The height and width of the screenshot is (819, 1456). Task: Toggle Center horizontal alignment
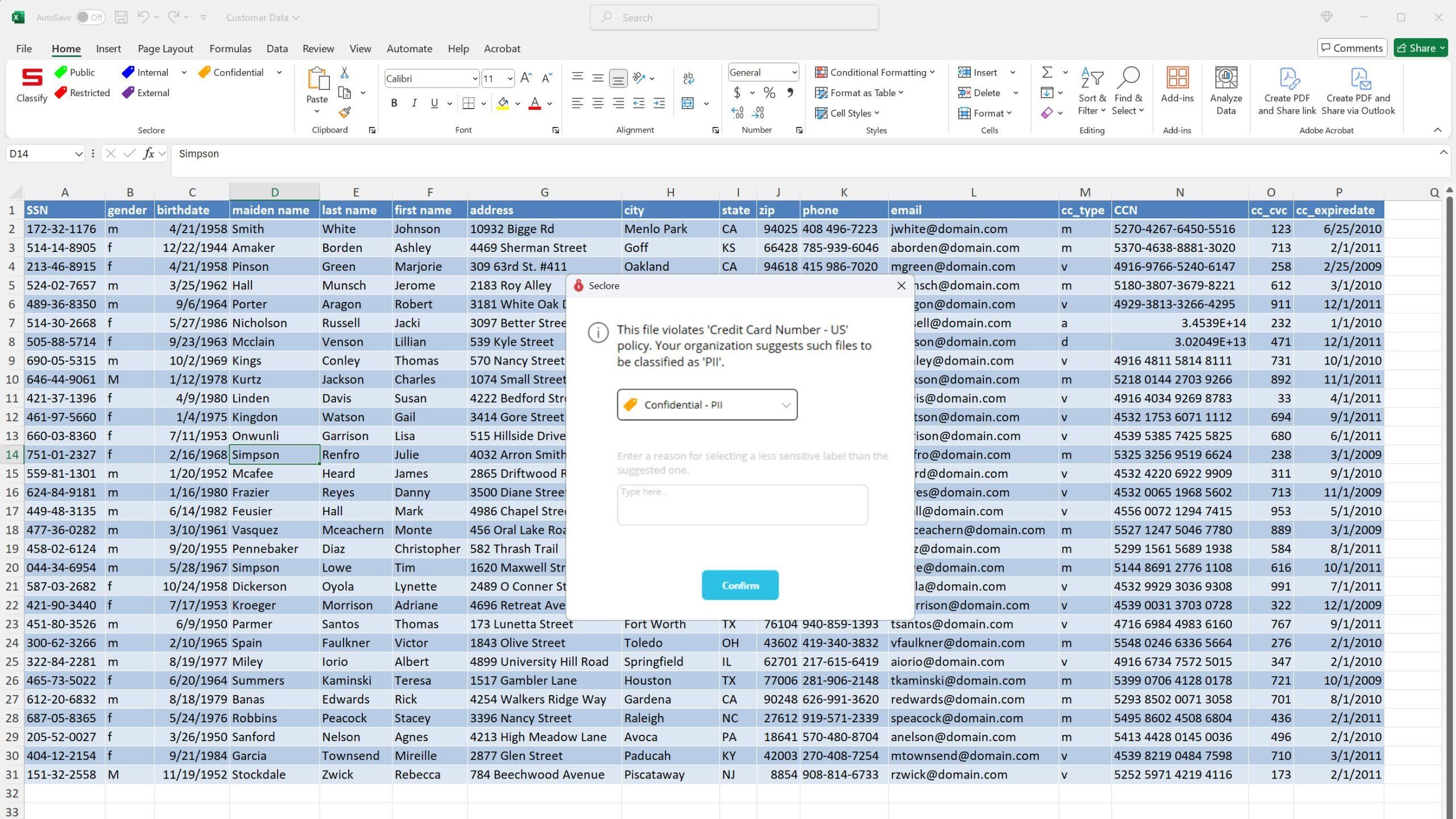(598, 103)
